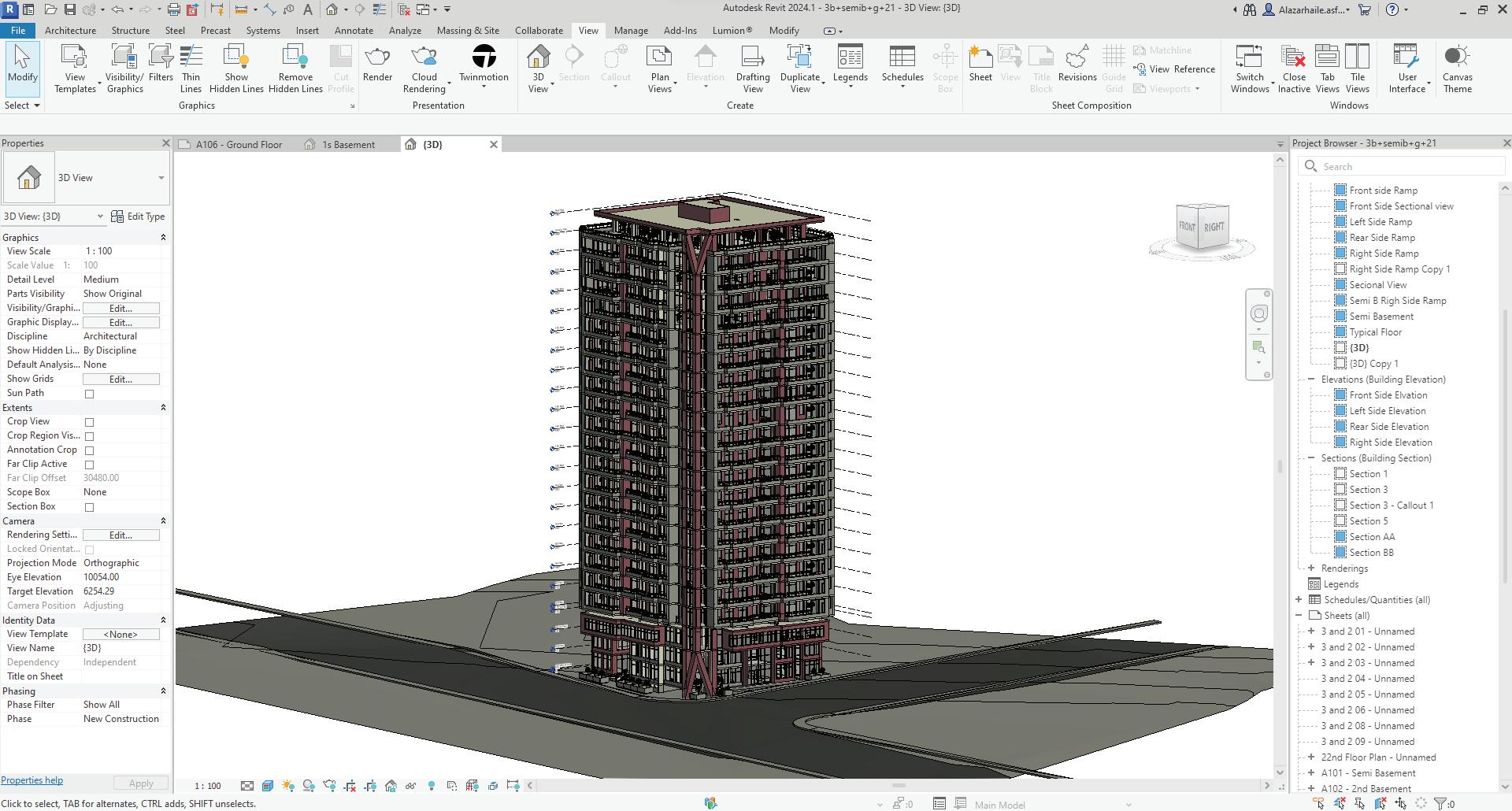1512x811 pixels.
Task: Open the Properties help link
Action: tap(32, 780)
